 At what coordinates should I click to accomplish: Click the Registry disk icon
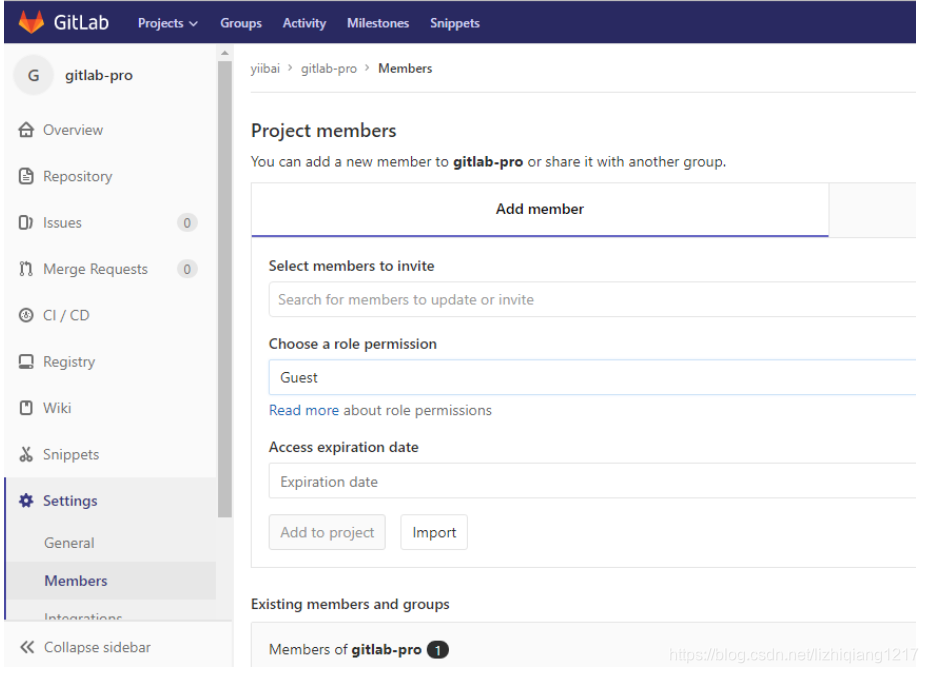point(26,362)
